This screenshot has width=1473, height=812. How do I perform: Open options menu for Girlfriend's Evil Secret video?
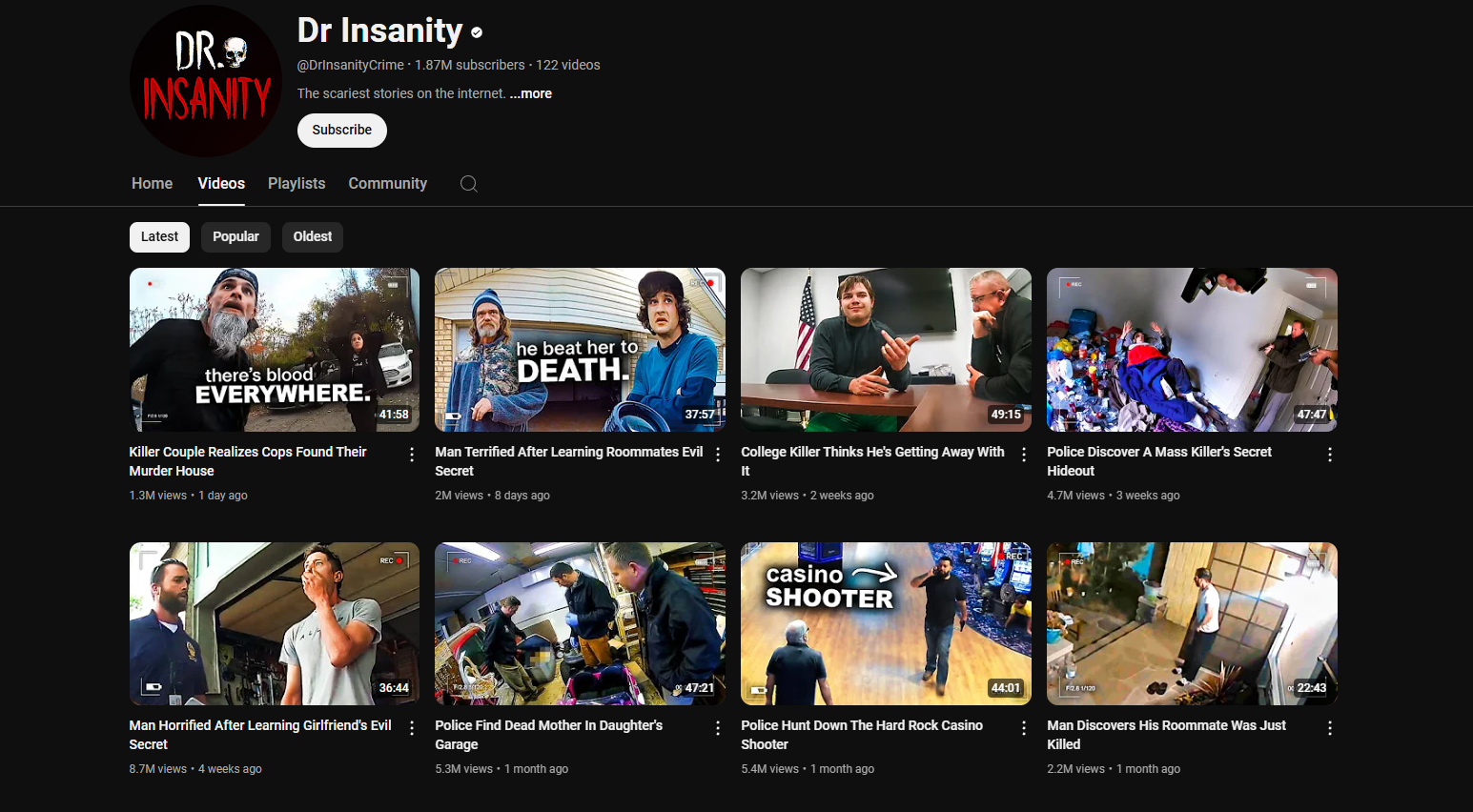pyautogui.click(x=412, y=728)
